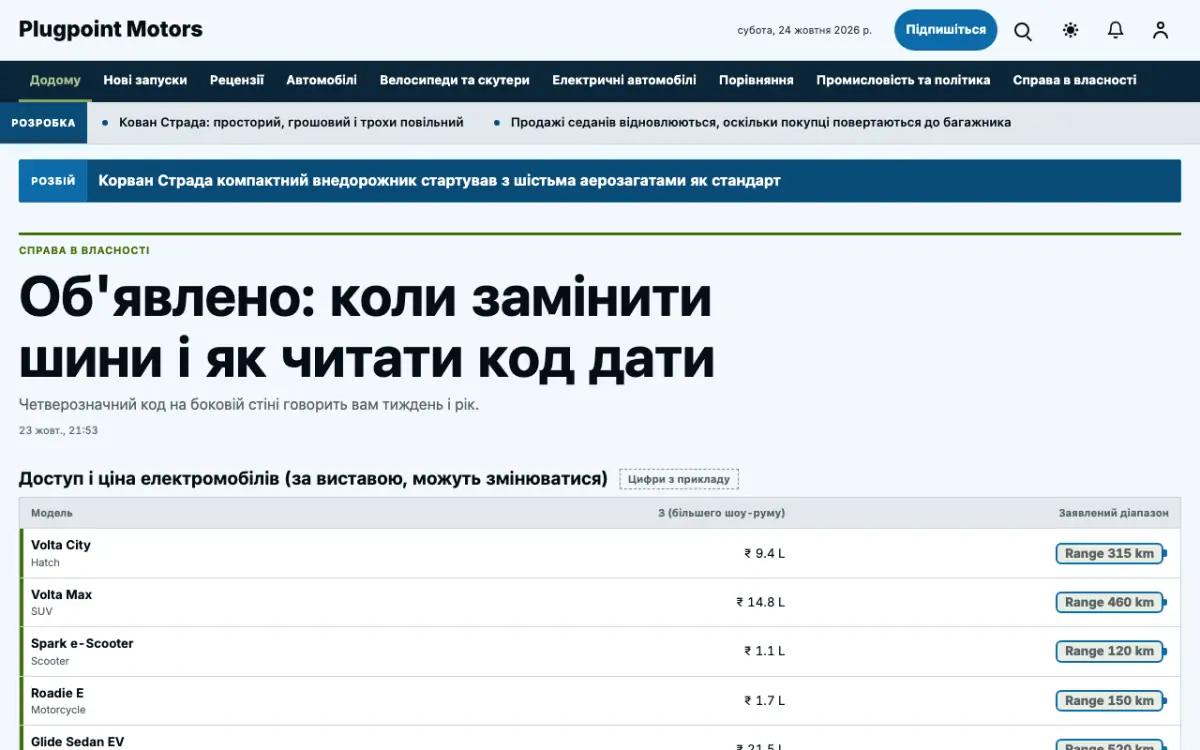
Task: Click the Range 460 km badge
Action: tap(1109, 602)
